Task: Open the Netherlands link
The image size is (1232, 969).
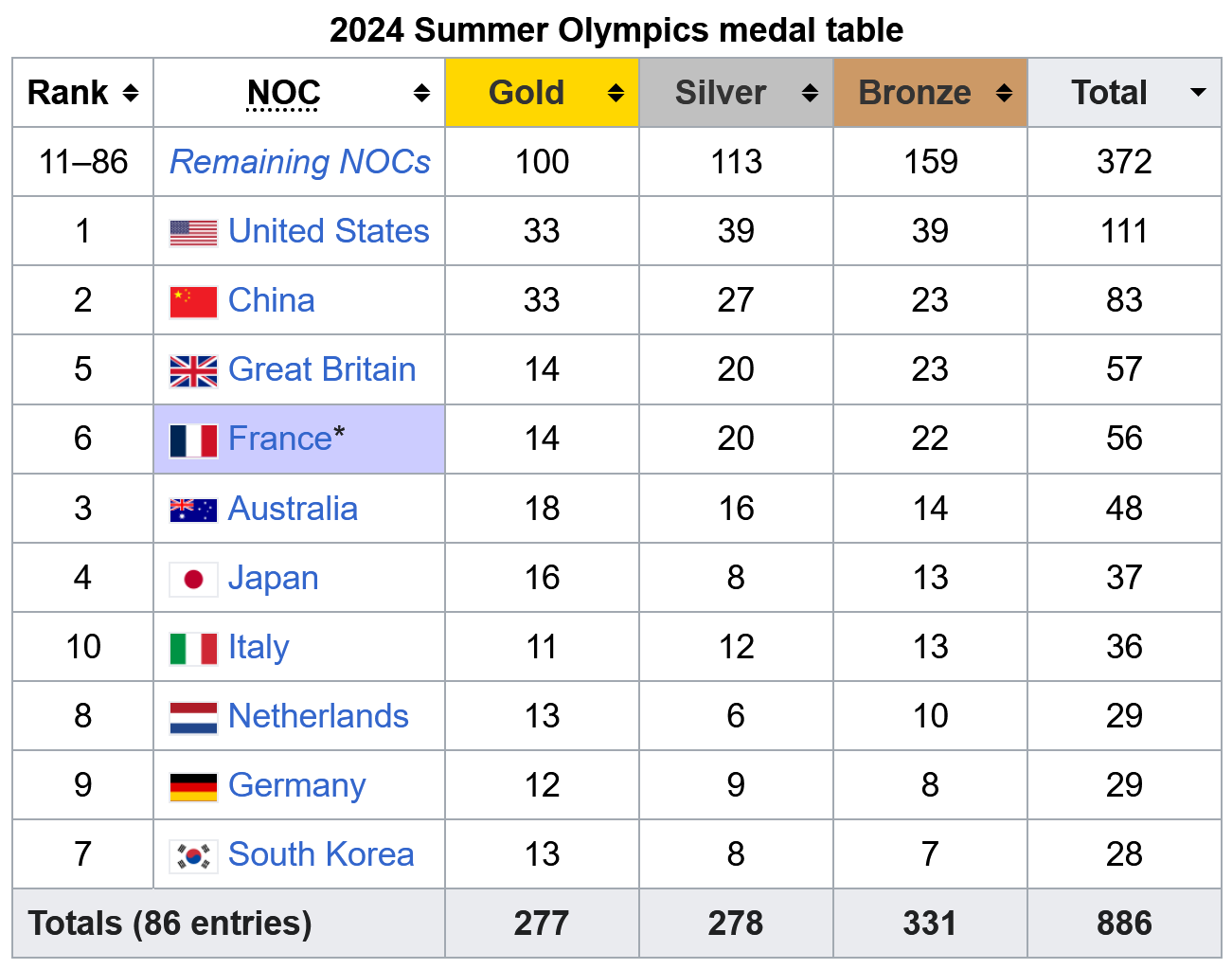Action: [318, 716]
